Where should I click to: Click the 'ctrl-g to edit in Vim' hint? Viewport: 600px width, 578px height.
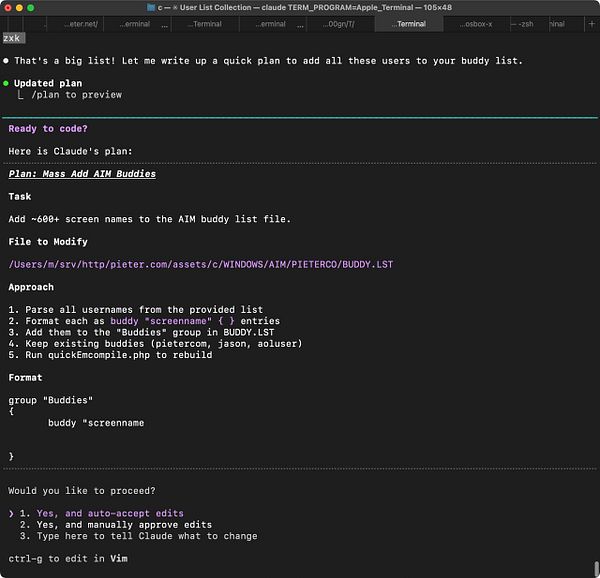tap(68, 558)
